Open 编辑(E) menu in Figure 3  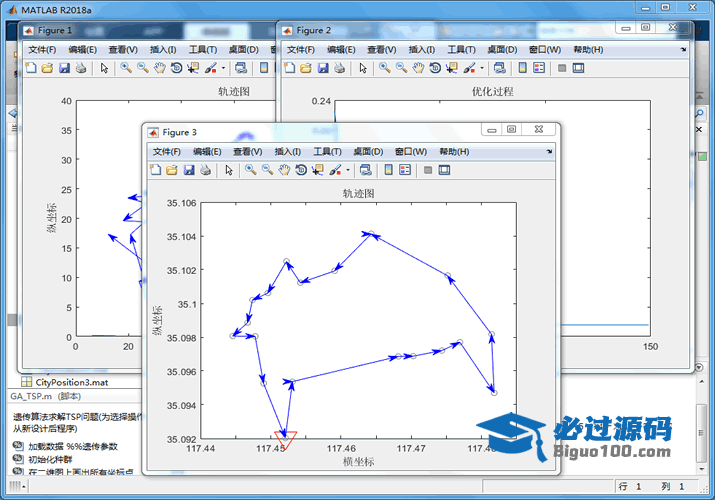207,151
